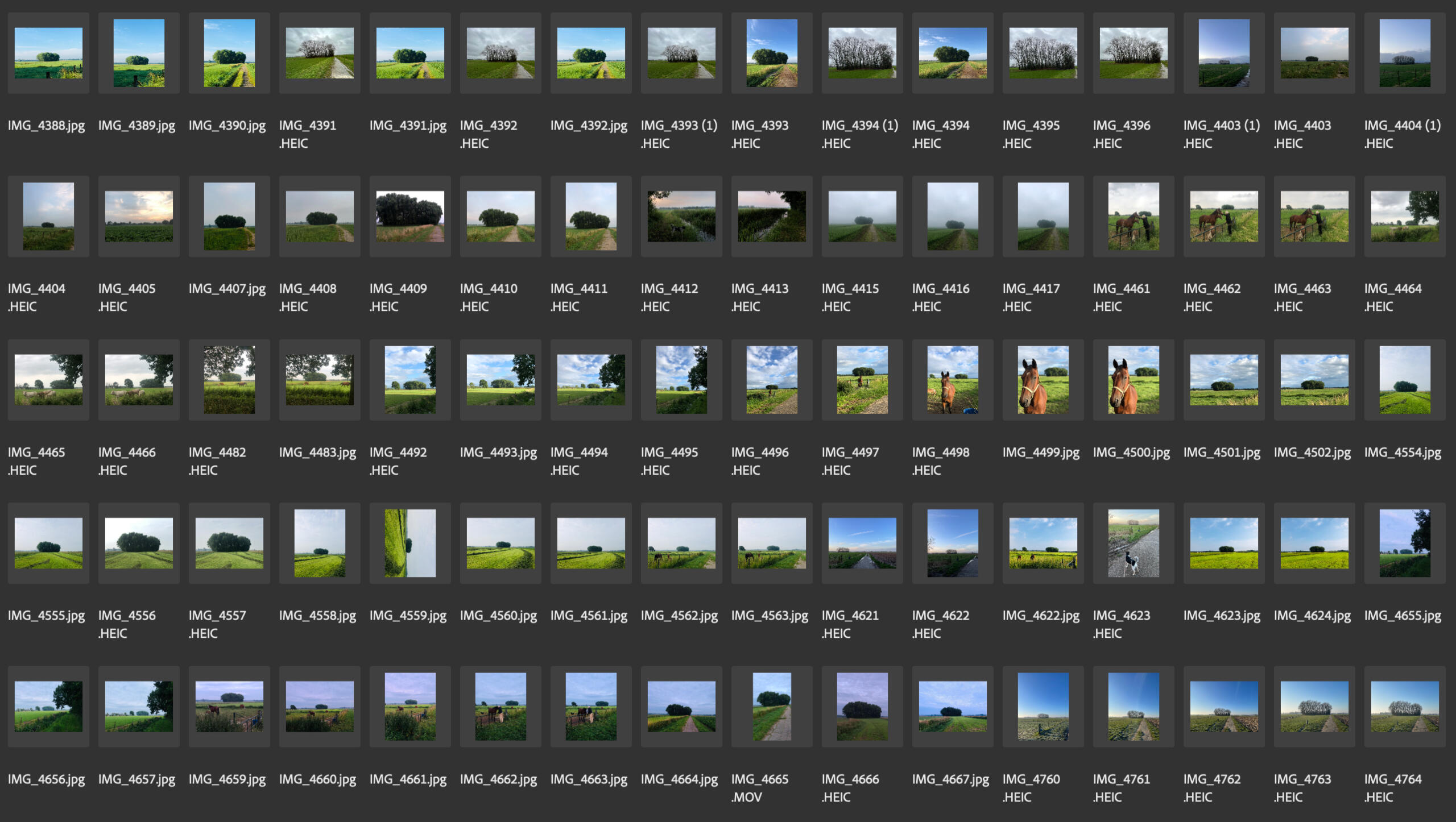The width and height of the screenshot is (1456, 822).
Task: Open the IMG_4409.HEIC dark tree photo
Action: pyautogui.click(x=410, y=216)
